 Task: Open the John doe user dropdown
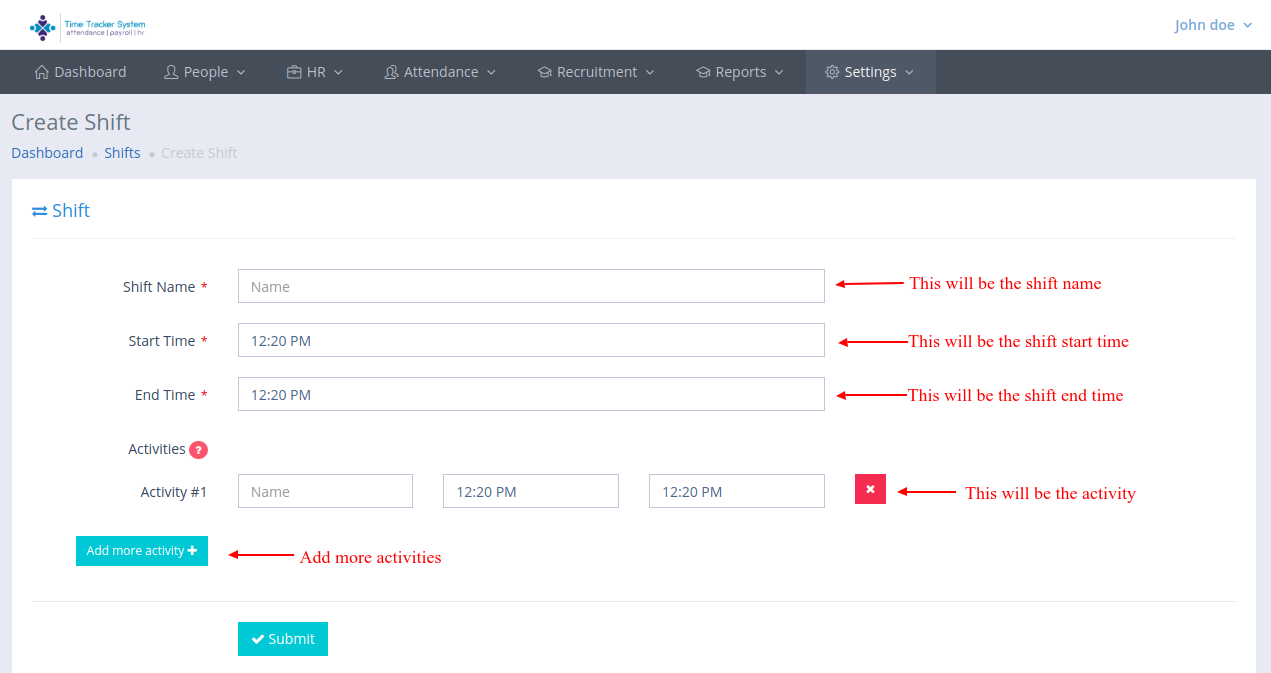point(1213,25)
